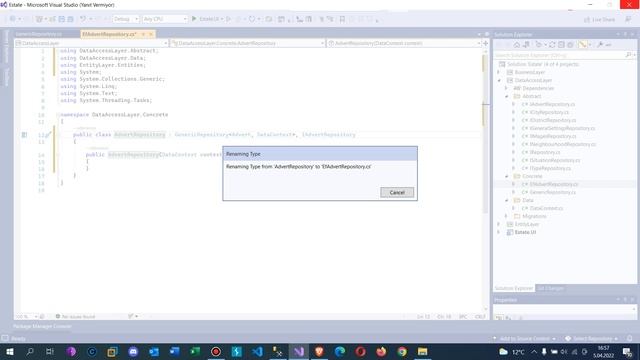Select IGeneralSettingsRepository.cs file
Viewport: 640px width, 360px height.
pos(562,128)
